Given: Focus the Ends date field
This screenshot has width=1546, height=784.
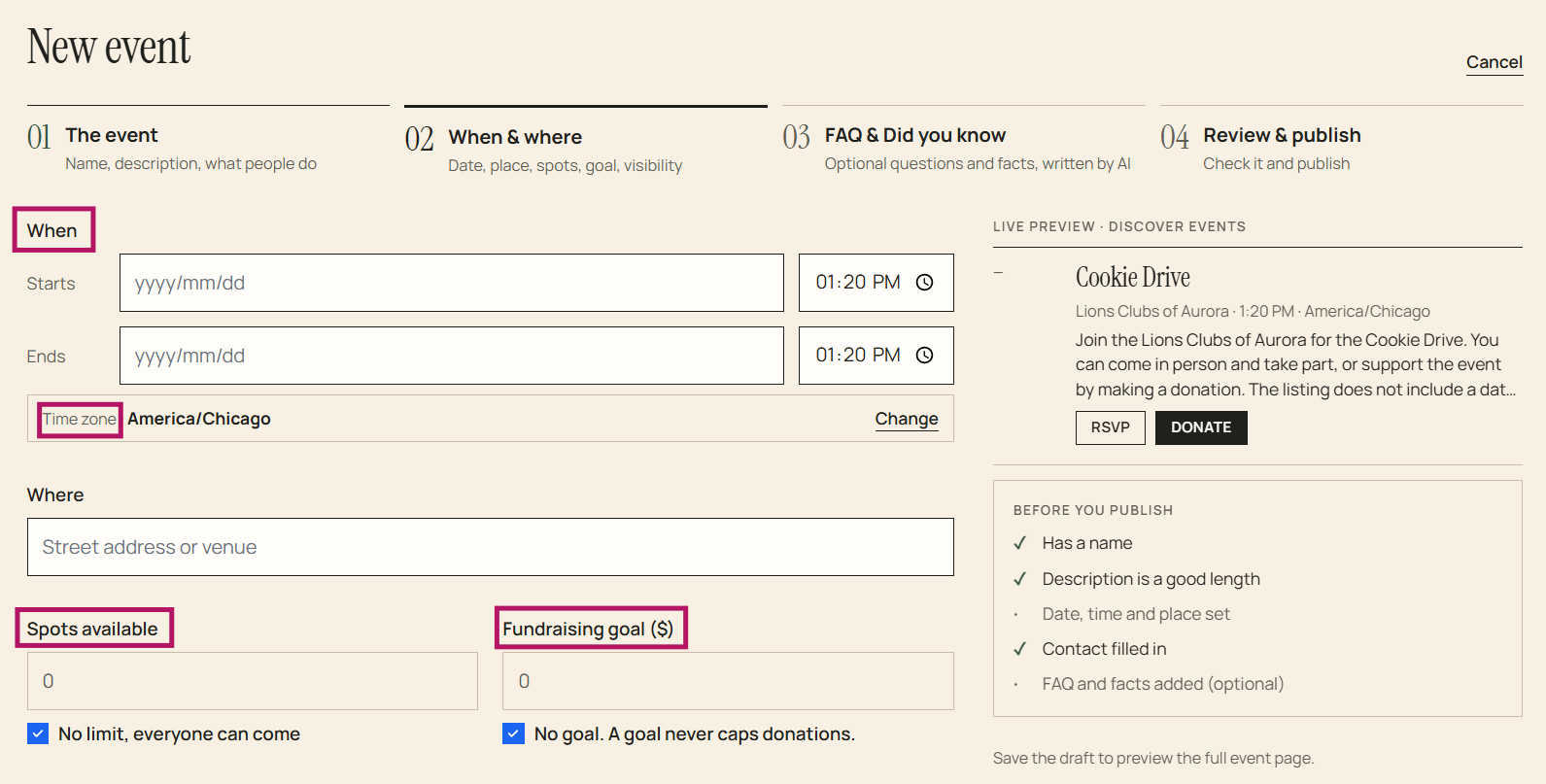Looking at the screenshot, I should [452, 356].
